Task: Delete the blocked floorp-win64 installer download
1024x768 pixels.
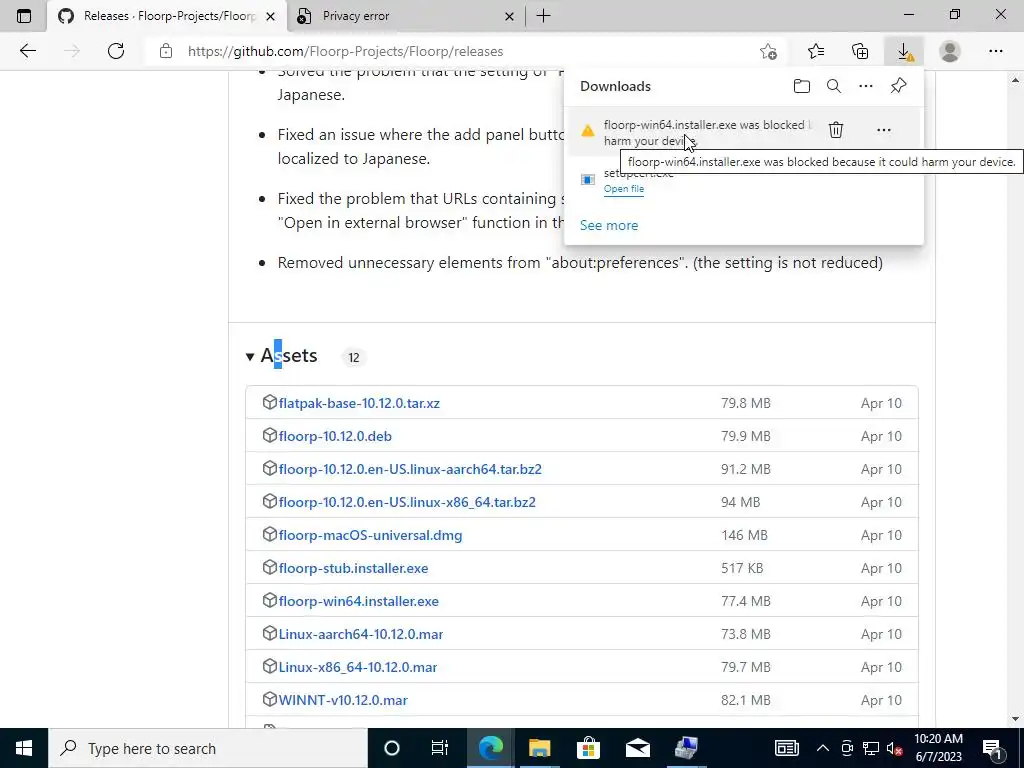Action: click(x=836, y=130)
